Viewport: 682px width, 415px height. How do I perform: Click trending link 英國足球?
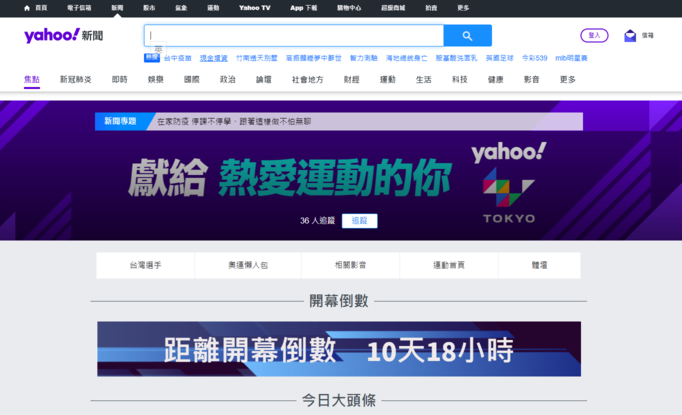point(500,58)
